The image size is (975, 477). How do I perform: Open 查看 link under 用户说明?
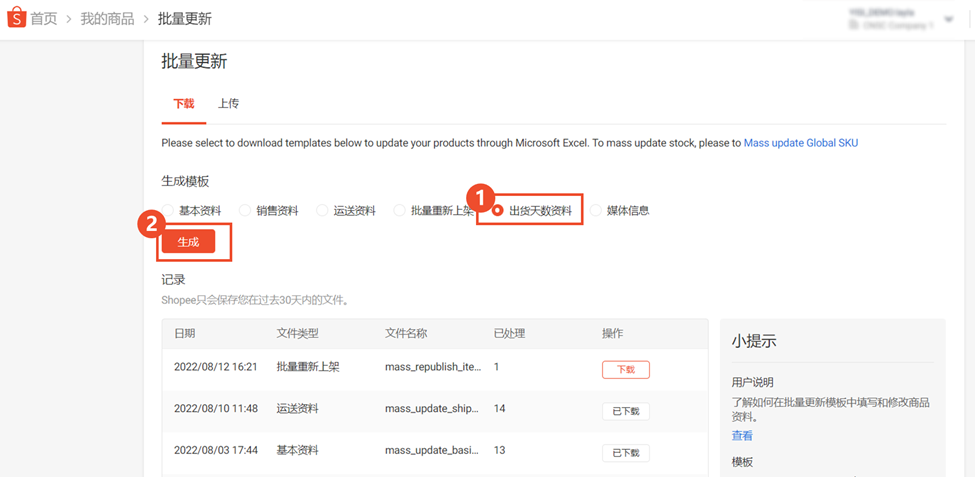pyautogui.click(x=742, y=436)
